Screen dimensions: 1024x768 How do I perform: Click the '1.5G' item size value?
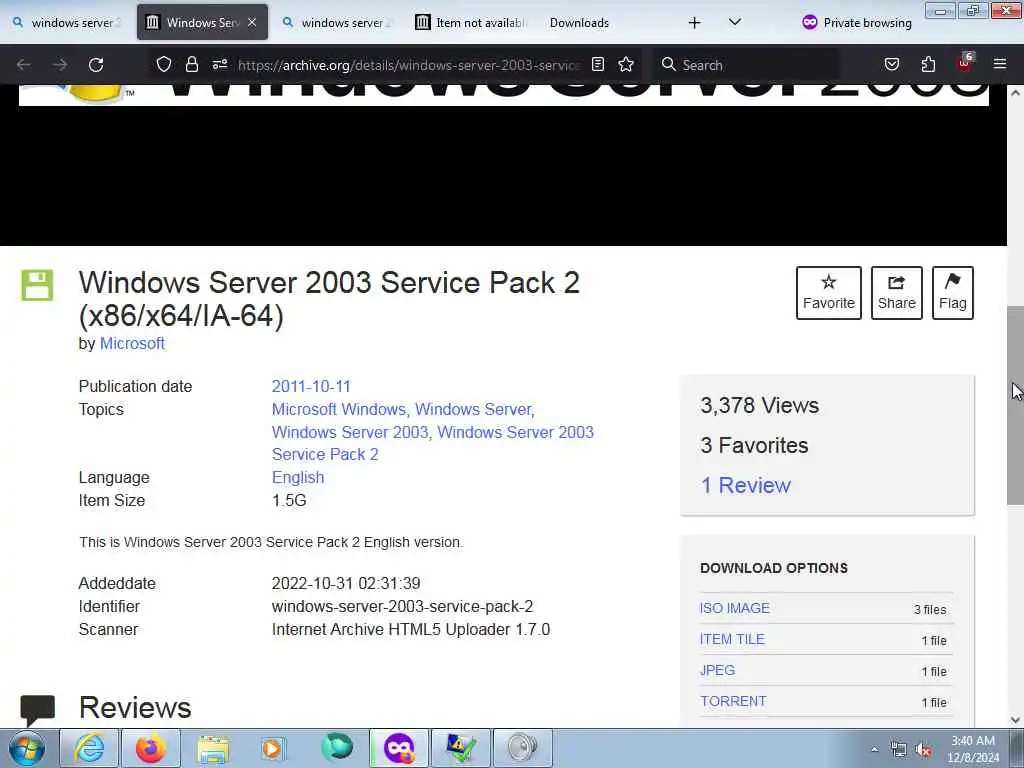(289, 500)
